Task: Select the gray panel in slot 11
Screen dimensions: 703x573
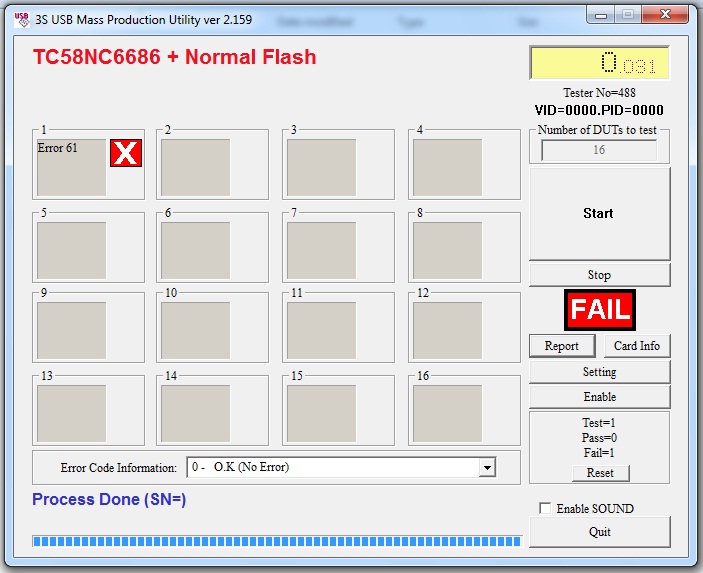Action: click(x=321, y=330)
